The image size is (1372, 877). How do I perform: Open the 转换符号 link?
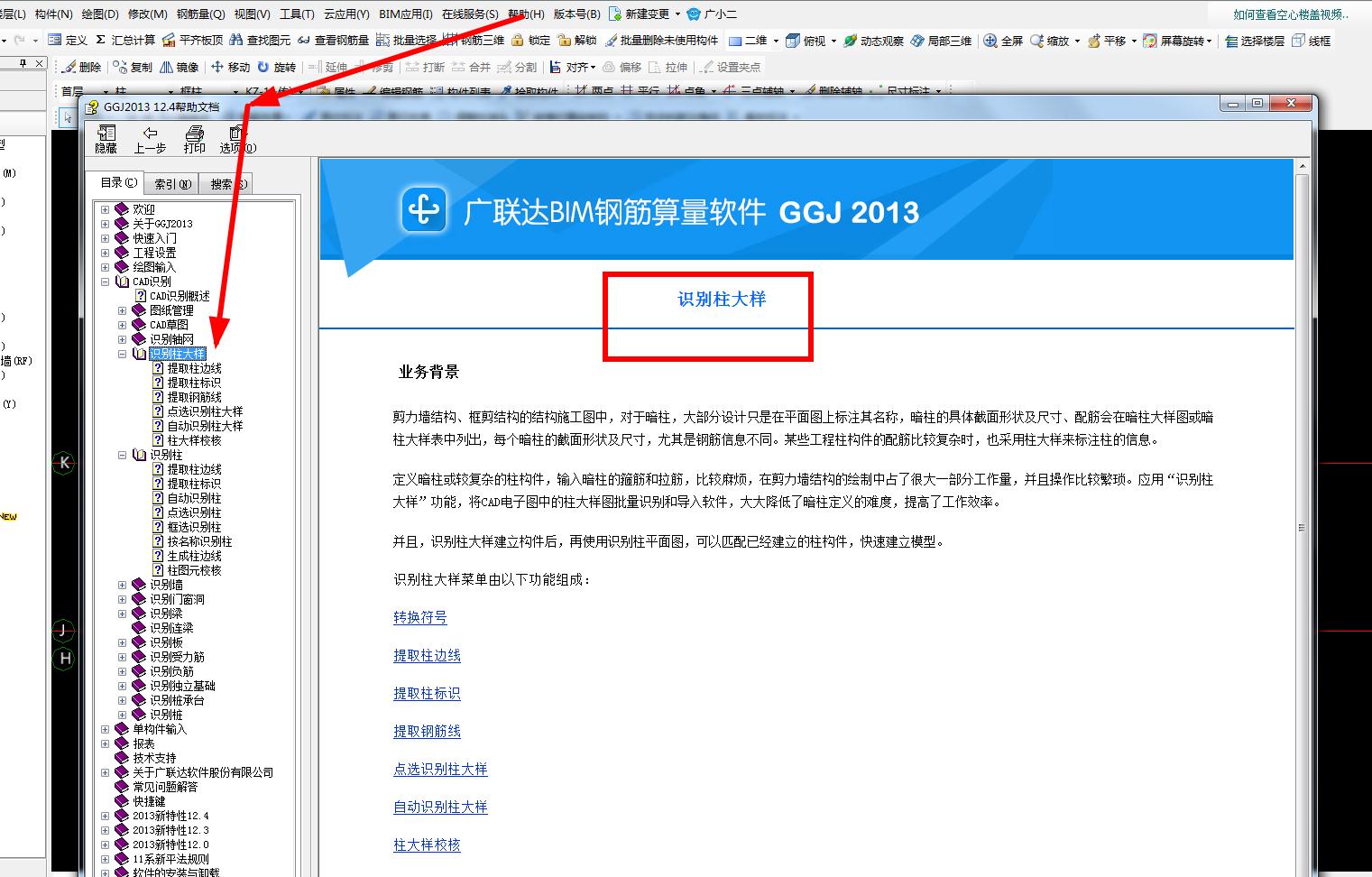click(420, 618)
